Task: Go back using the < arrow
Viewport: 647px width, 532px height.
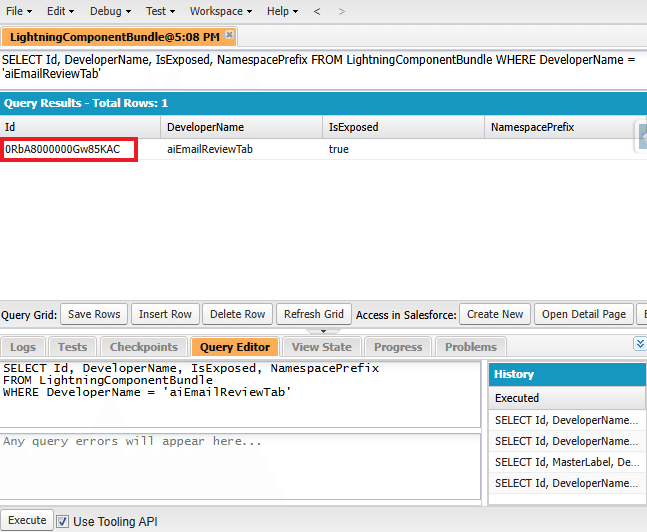Action: 317,12
